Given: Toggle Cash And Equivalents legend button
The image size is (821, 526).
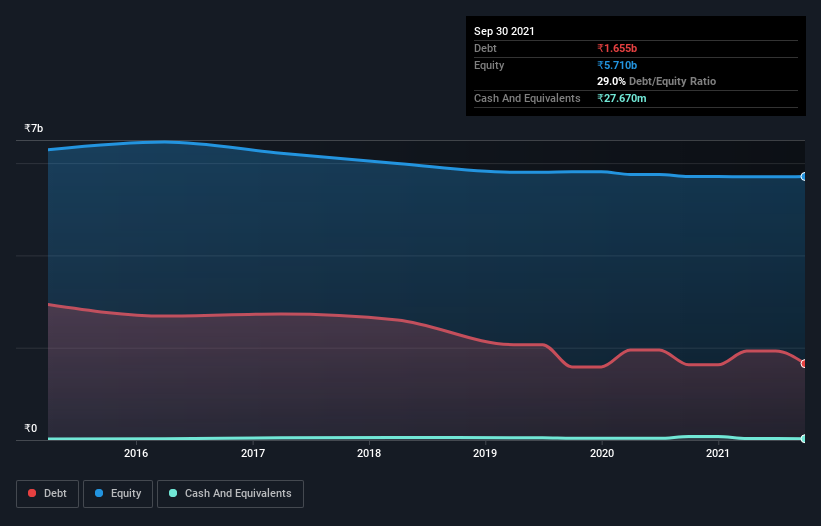Looking at the screenshot, I should (230, 494).
